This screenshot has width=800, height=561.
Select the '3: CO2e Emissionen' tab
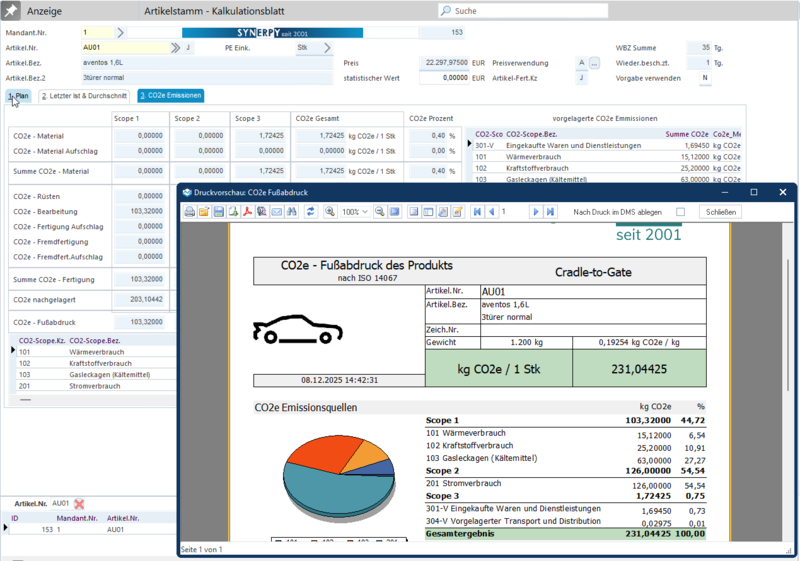(171, 96)
